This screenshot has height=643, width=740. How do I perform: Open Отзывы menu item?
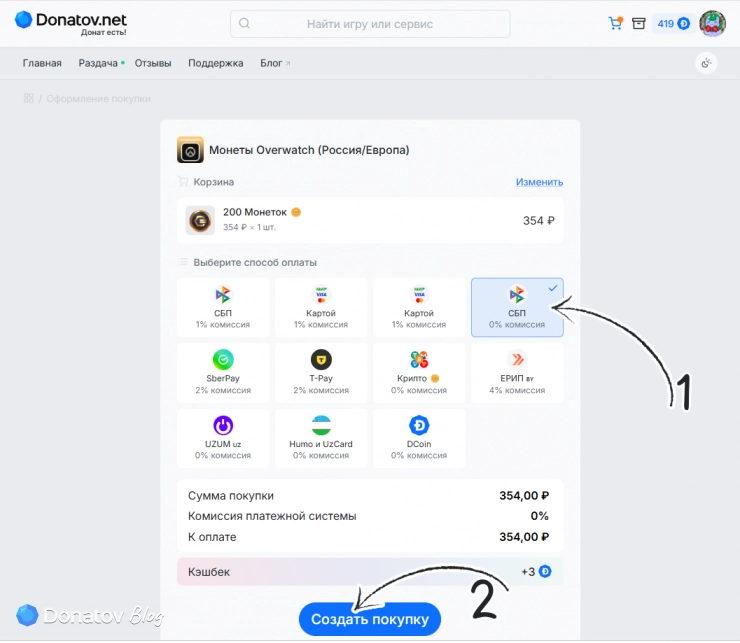[153, 63]
